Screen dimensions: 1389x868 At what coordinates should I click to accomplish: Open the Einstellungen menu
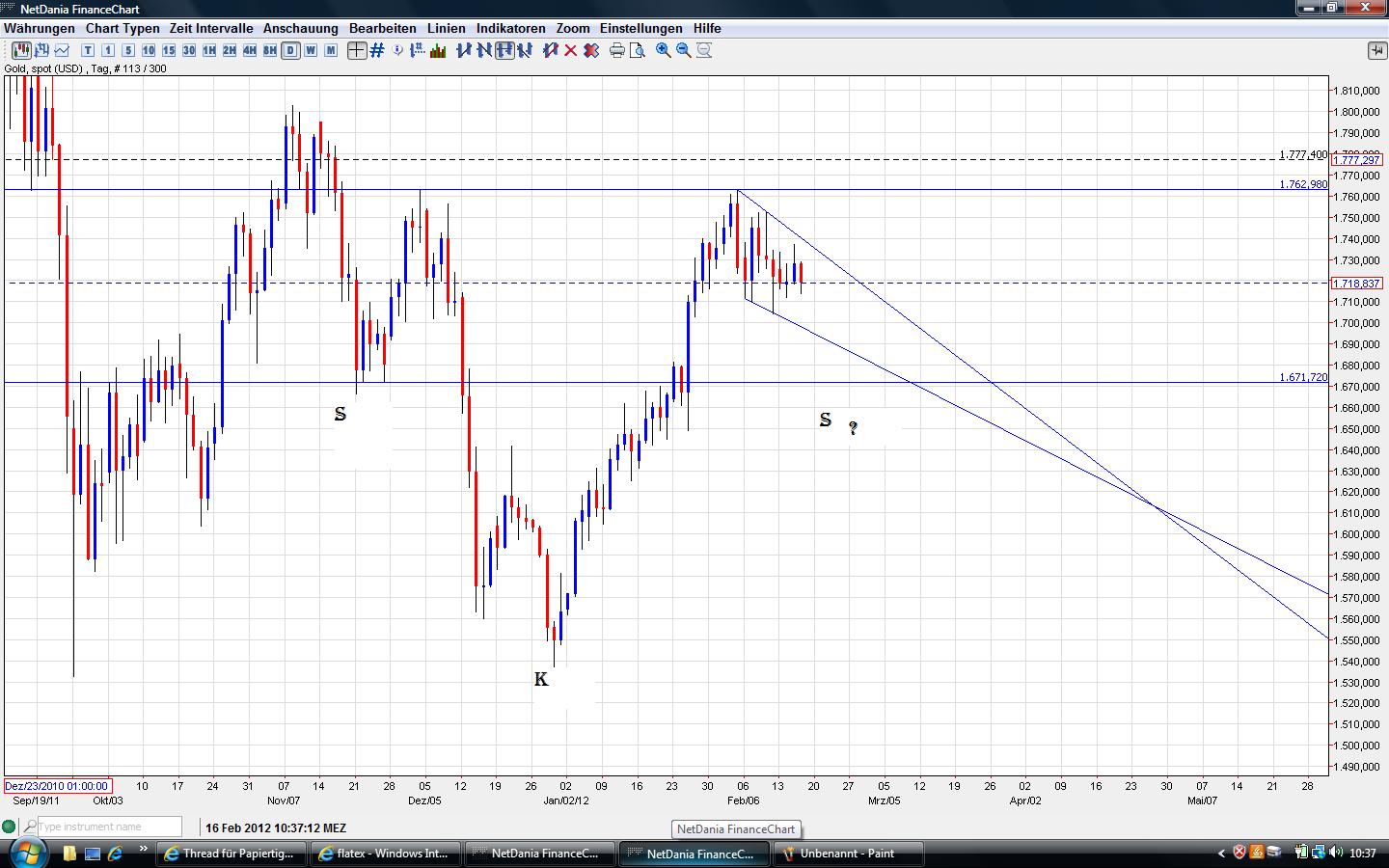pos(640,28)
